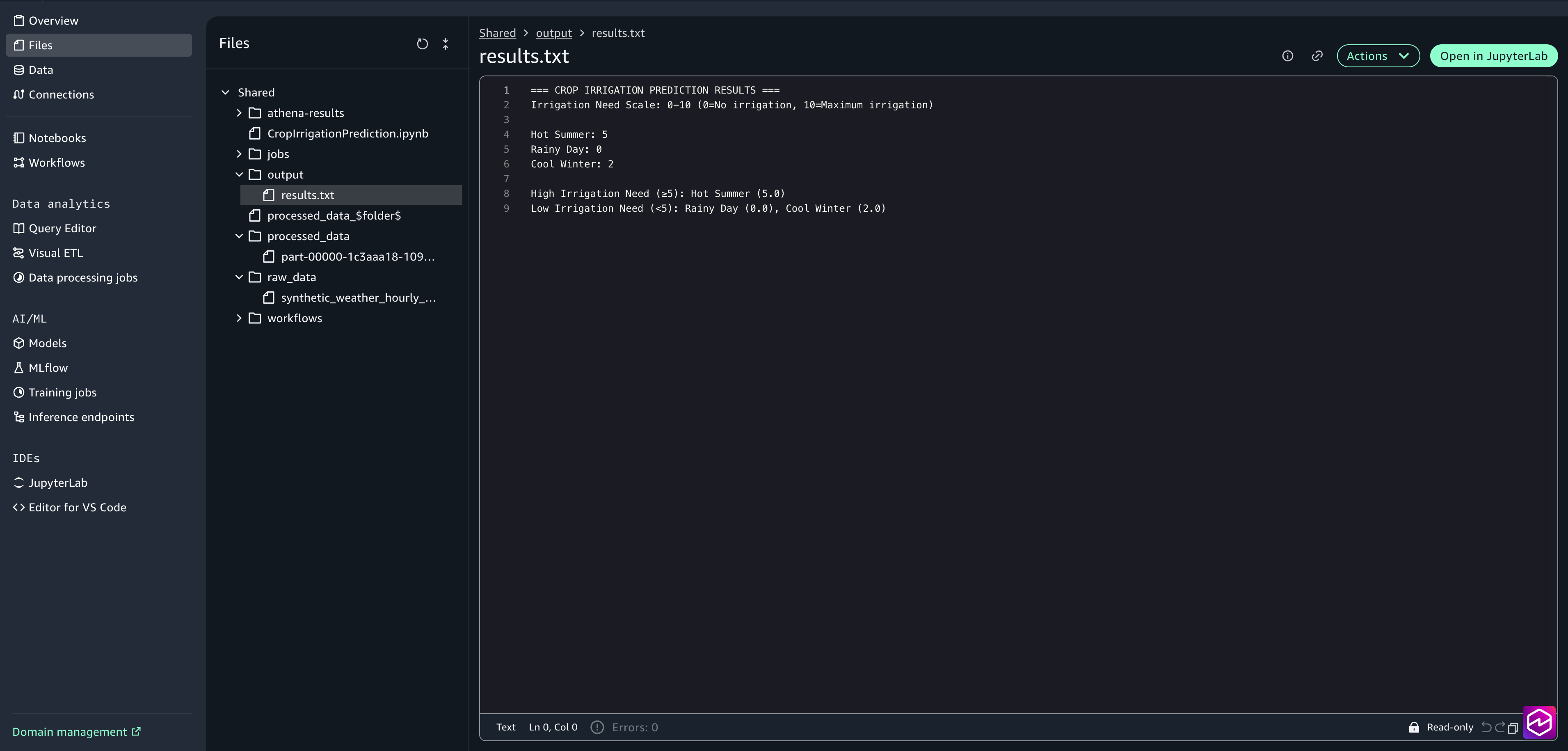Click the redo icon in status bar
Viewport: 1568px width, 751px height.
coord(1499,727)
